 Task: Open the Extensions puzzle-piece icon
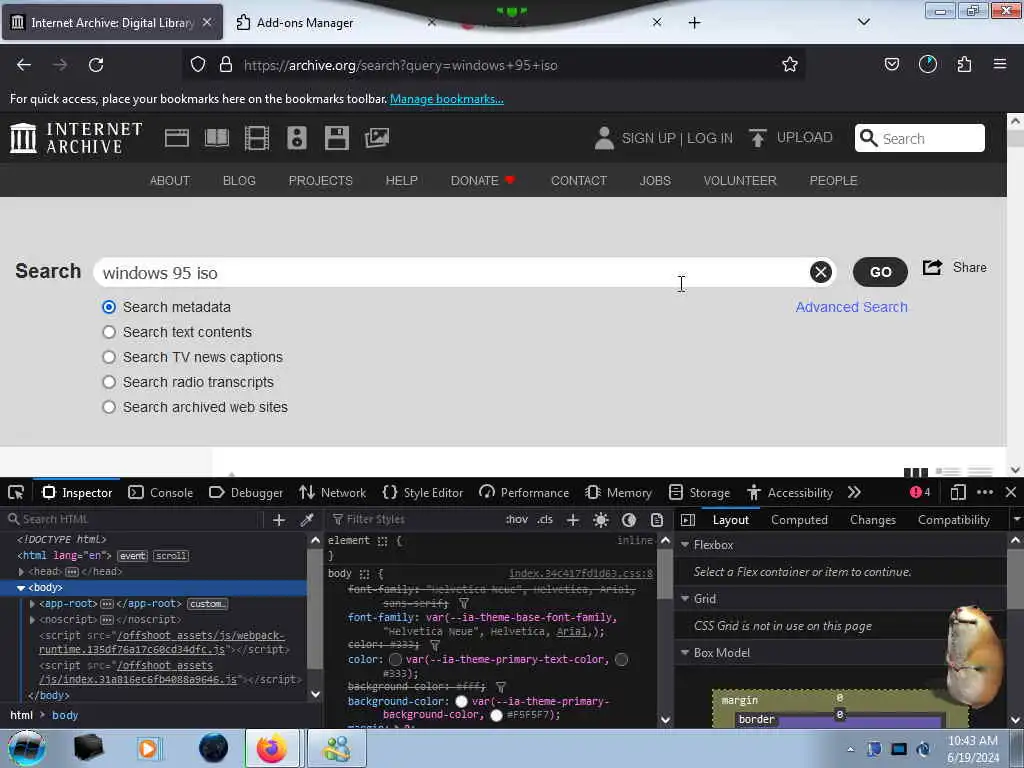964,65
